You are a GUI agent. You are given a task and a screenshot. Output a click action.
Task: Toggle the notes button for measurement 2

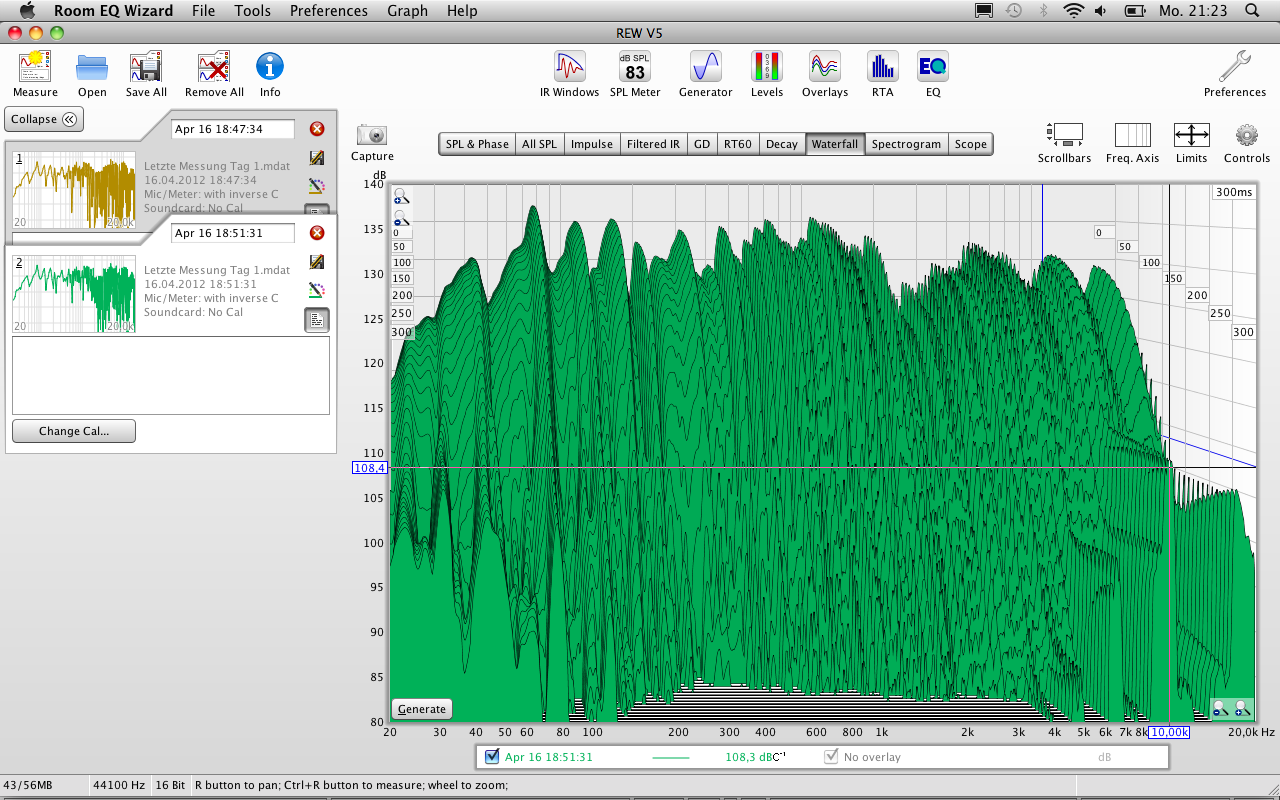317,320
